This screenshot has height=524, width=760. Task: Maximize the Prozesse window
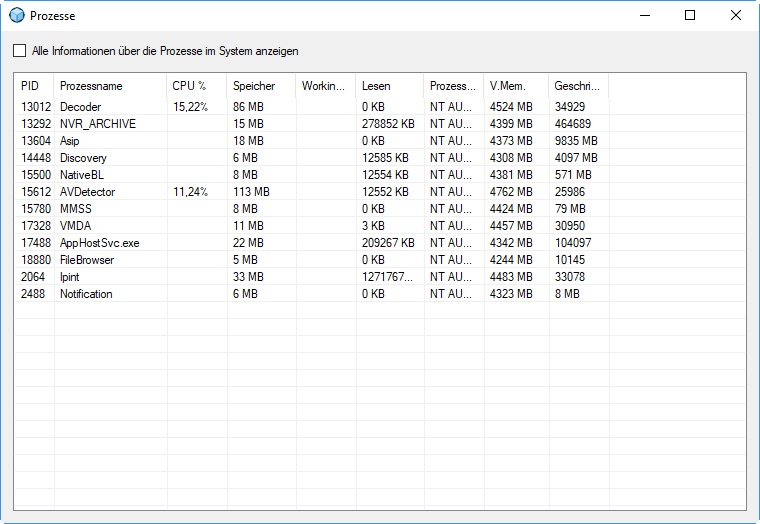(690, 15)
